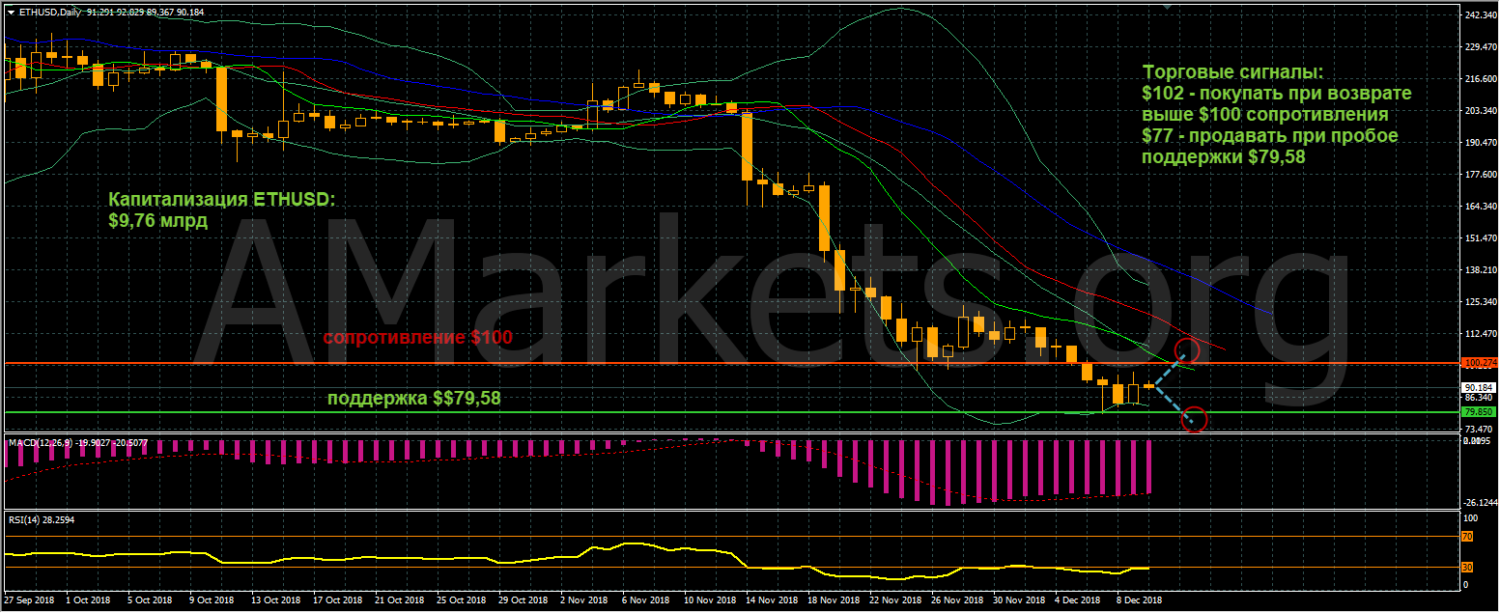This screenshot has width=1500, height=613.
Task: Click the '27 Sep 2018' date label
Action: (29, 601)
